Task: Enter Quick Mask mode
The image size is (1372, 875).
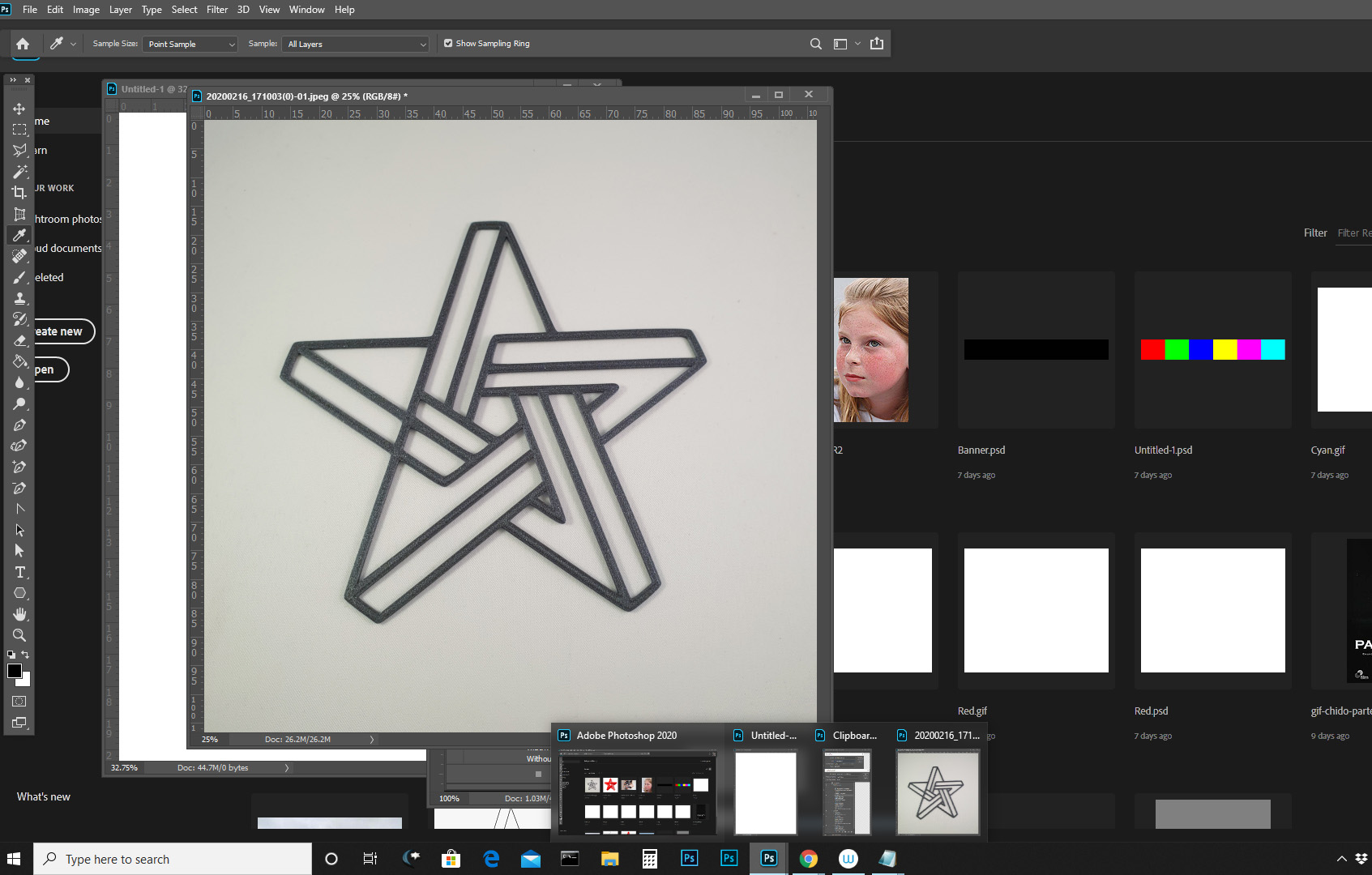Action: tap(19, 701)
